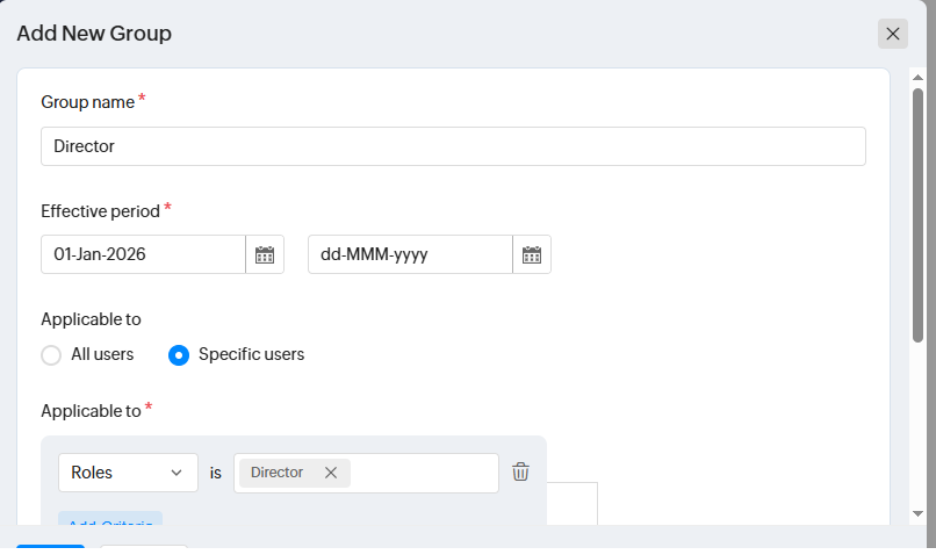Viewport: 936px width, 549px height.
Task: Expand the Roles criteria dropdown
Action: pos(128,473)
